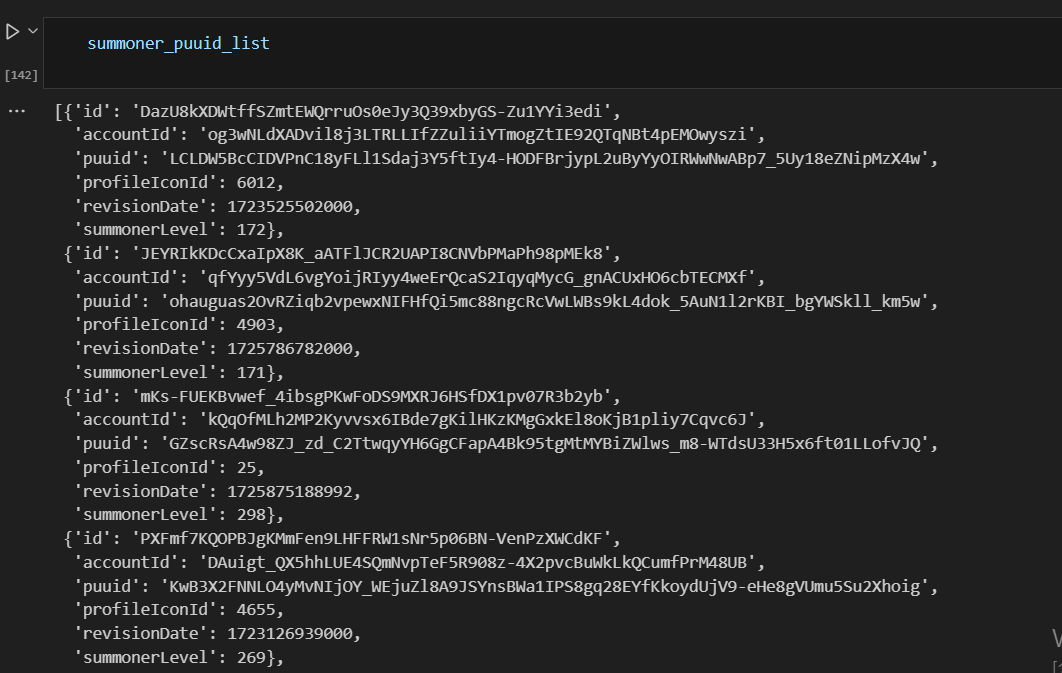Click profileIconId value 4903

click(255, 324)
